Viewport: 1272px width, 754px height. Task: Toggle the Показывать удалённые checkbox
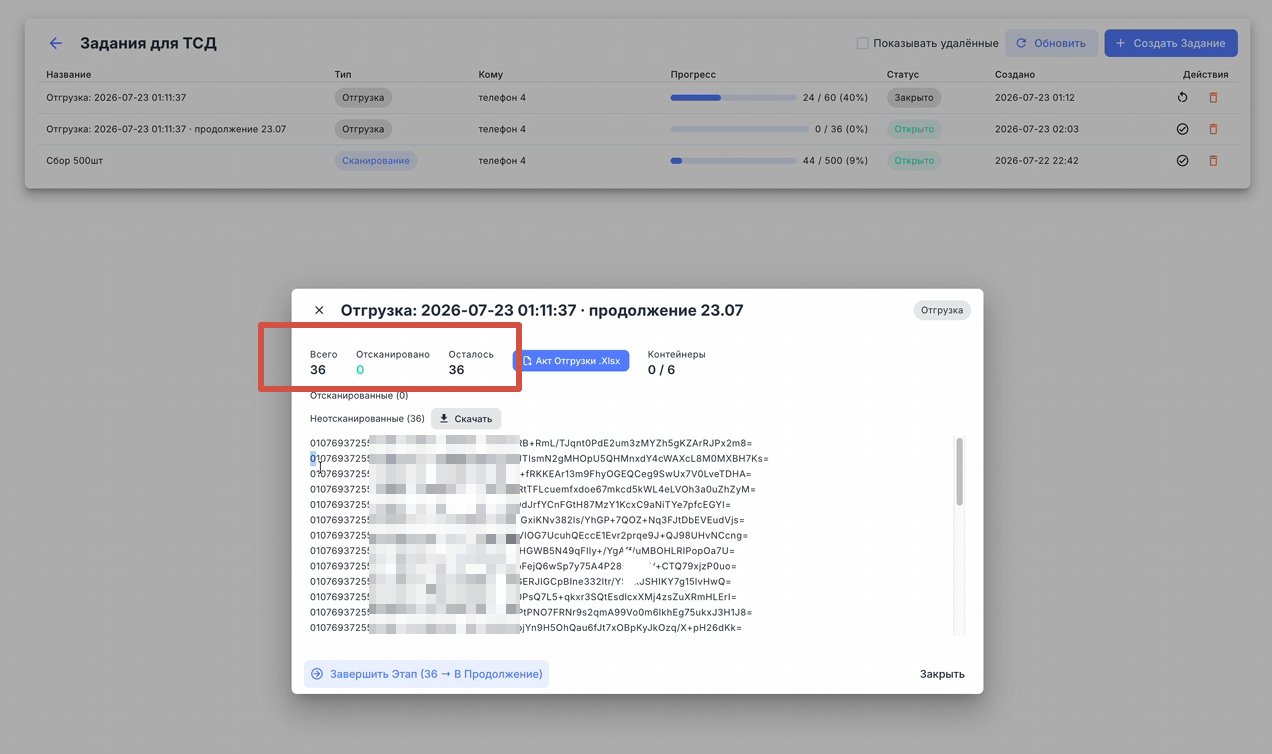coord(862,43)
